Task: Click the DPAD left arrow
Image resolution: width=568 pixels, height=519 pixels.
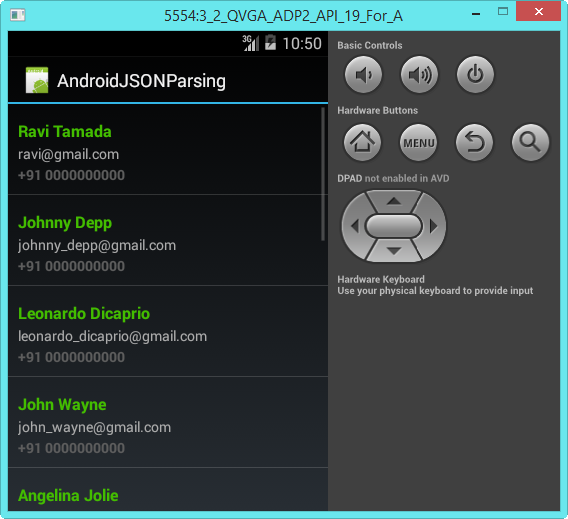Action: [355, 226]
